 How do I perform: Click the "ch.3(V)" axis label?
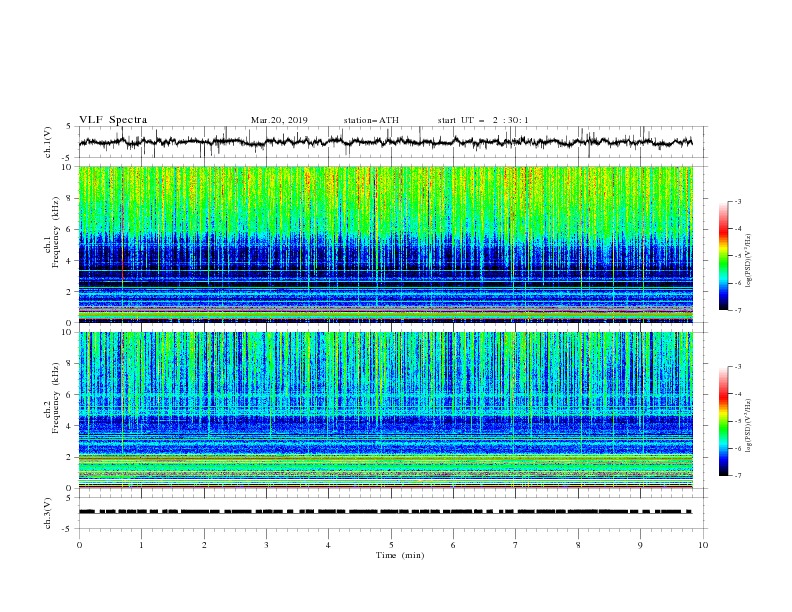(x=48, y=513)
